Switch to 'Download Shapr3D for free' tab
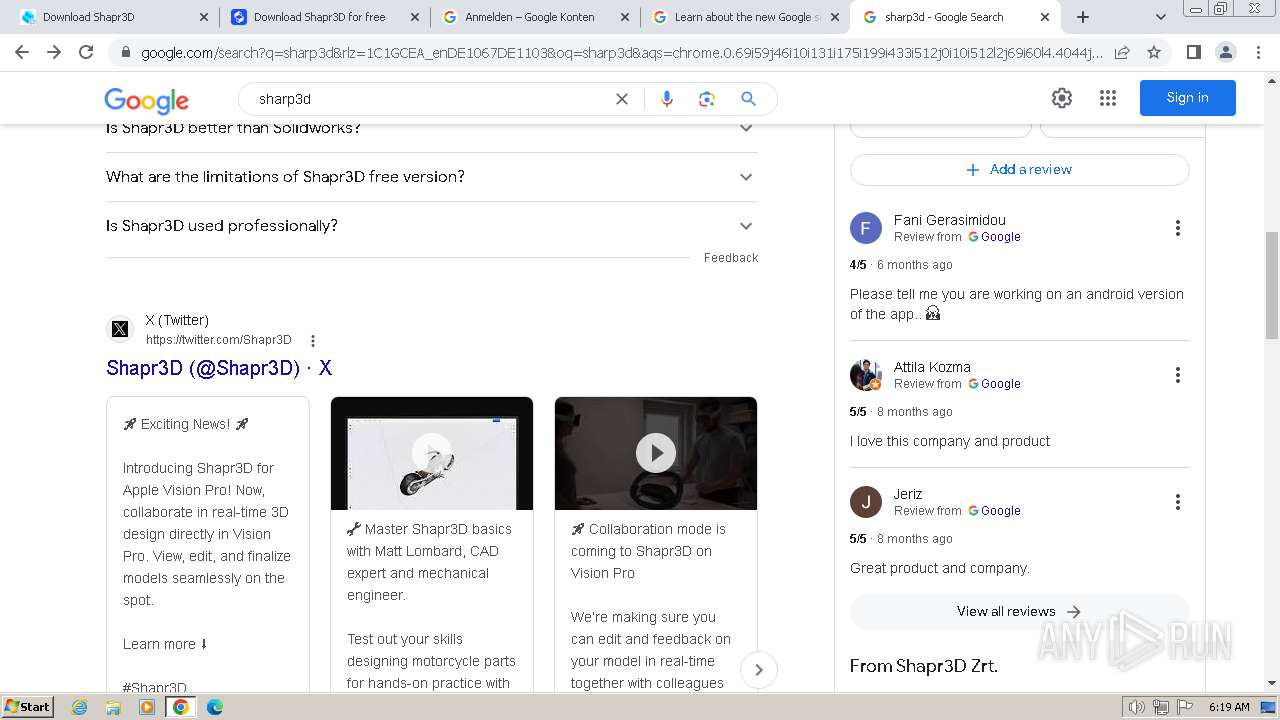The height and width of the screenshot is (720, 1280). point(324,17)
